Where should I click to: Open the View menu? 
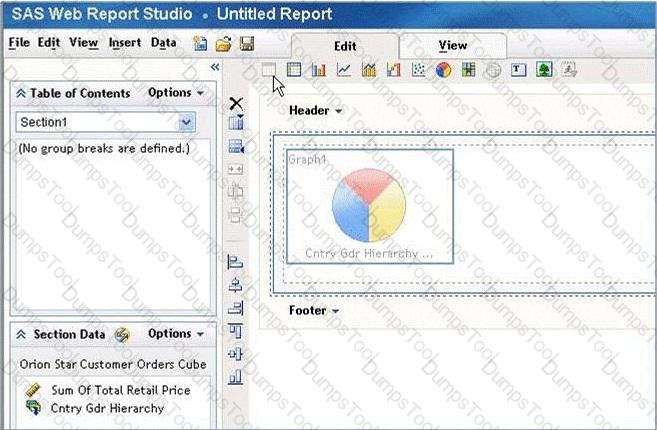(83, 43)
